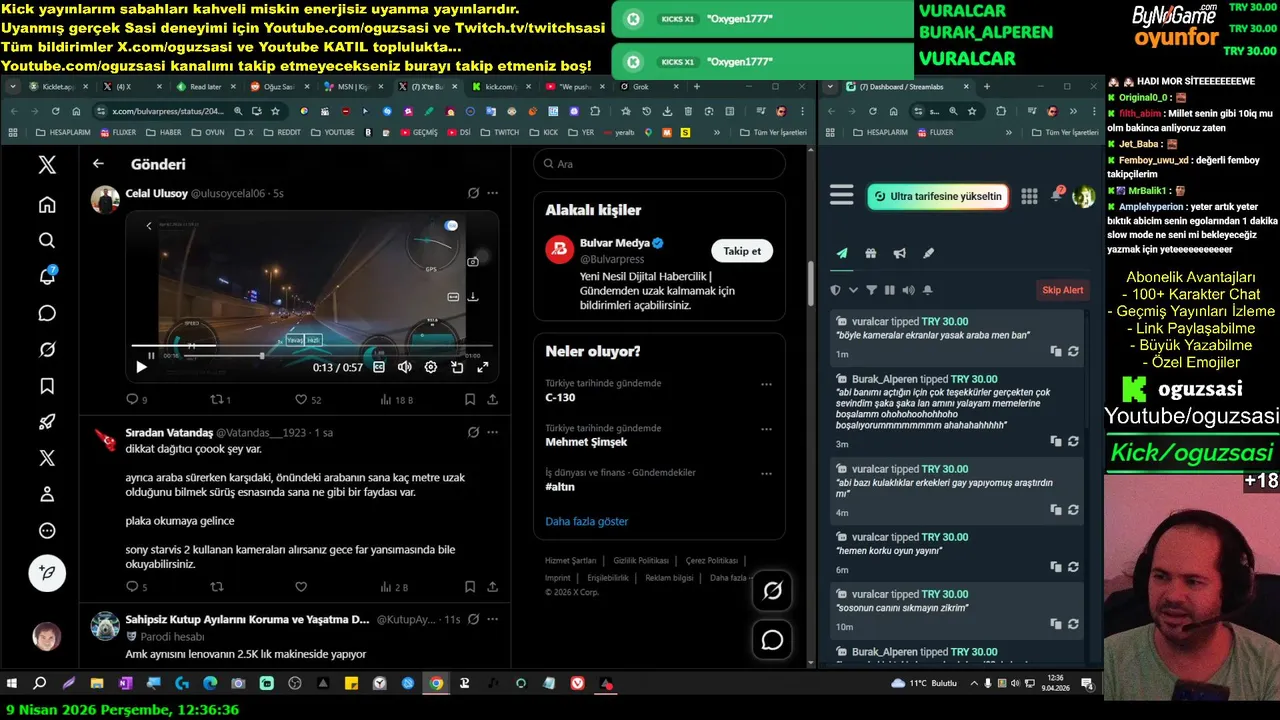Open Gizlilik Politikası footer link
1280x720 pixels.
[641, 561]
